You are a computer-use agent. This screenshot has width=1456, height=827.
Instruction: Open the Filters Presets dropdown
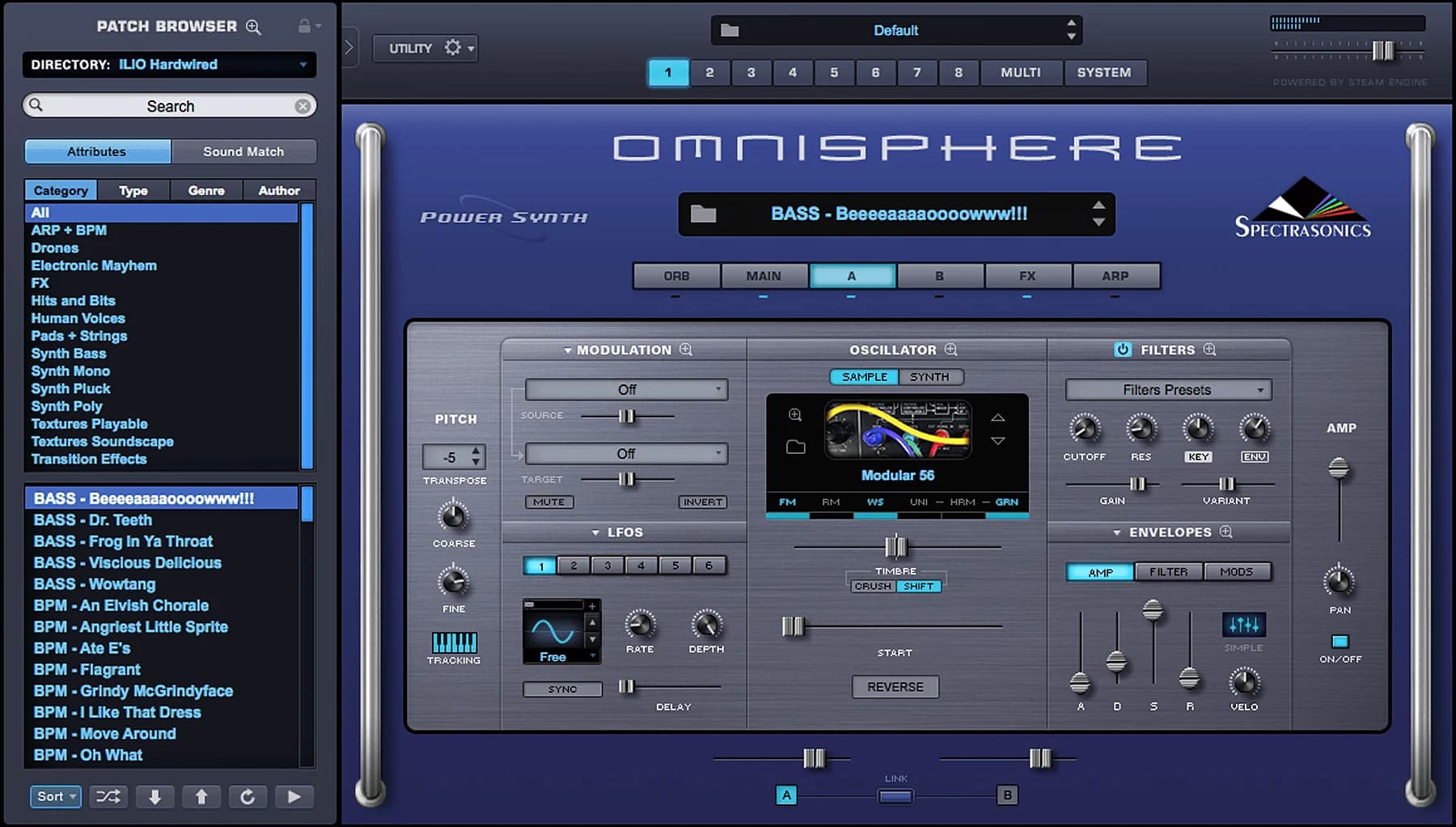coord(1166,389)
